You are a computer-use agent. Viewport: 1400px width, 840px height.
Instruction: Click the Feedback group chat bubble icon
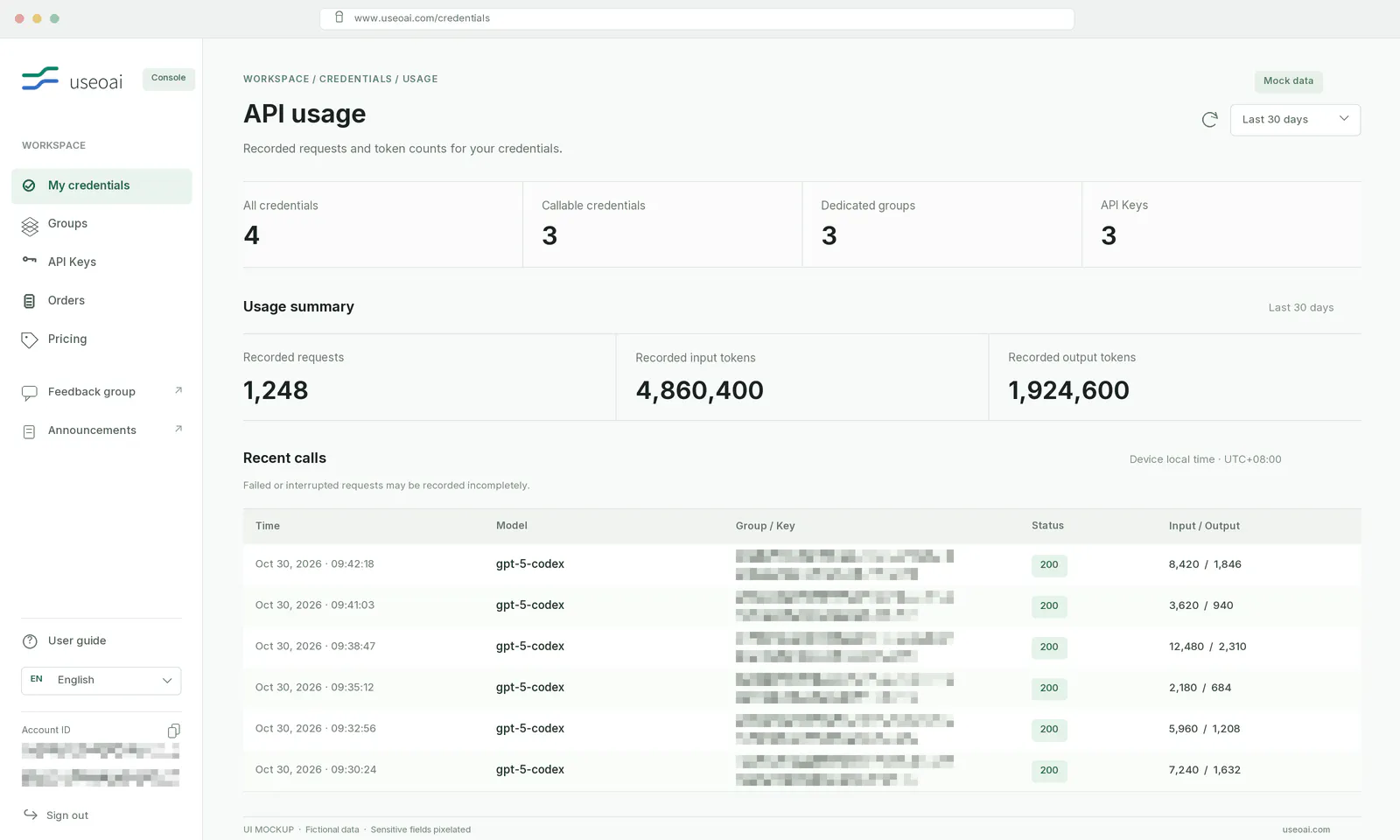[x=30, y=393]
